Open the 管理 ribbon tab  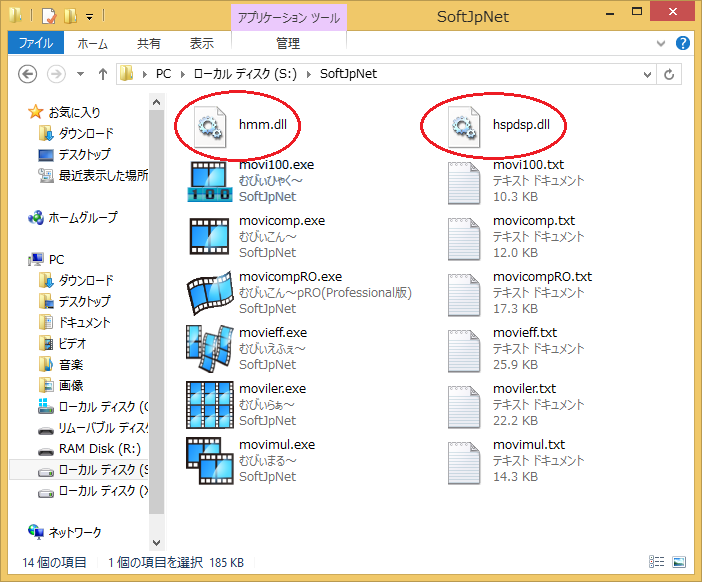288,43
